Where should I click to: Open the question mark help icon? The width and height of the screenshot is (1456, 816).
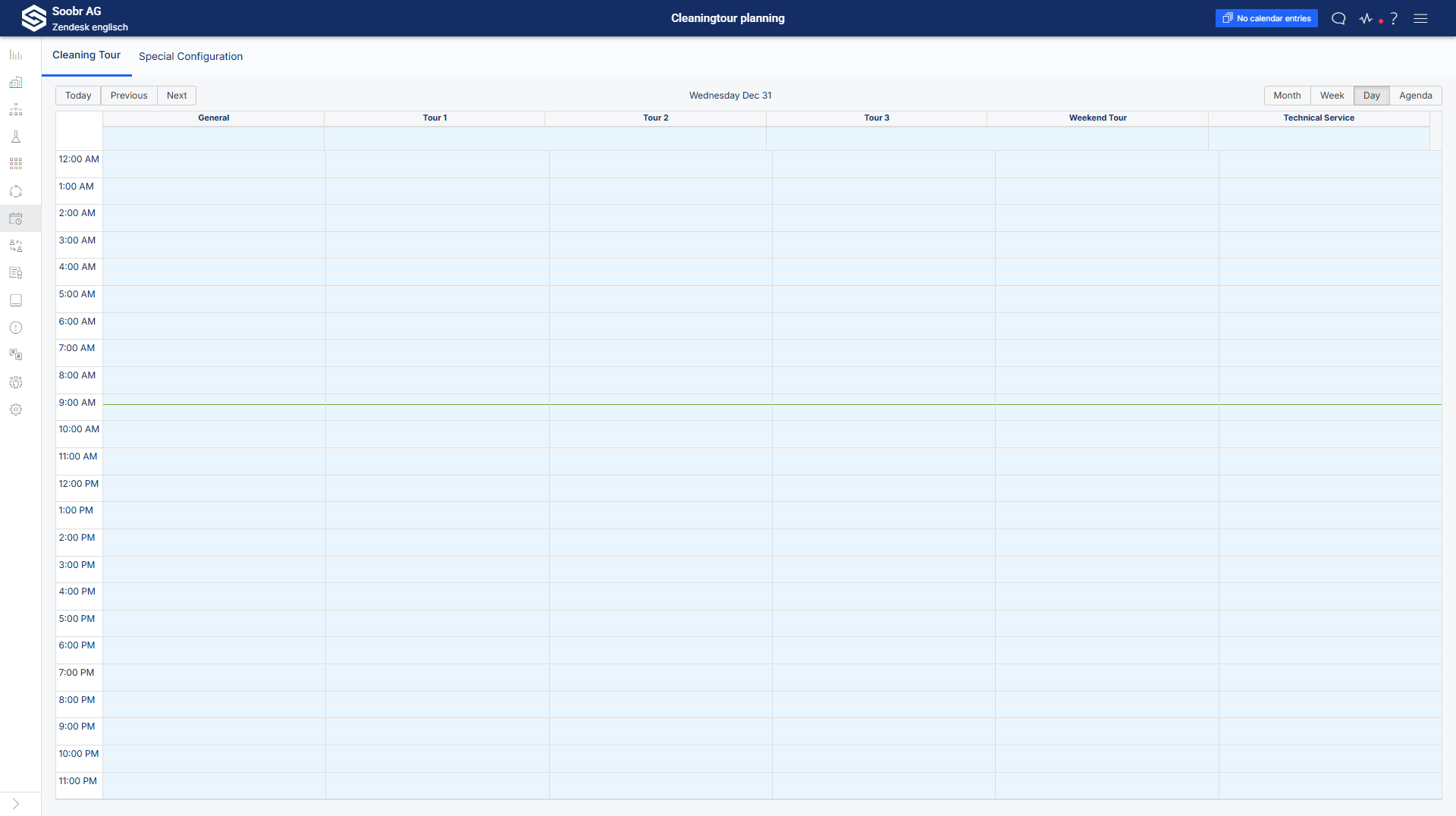tap(1394, 18)
